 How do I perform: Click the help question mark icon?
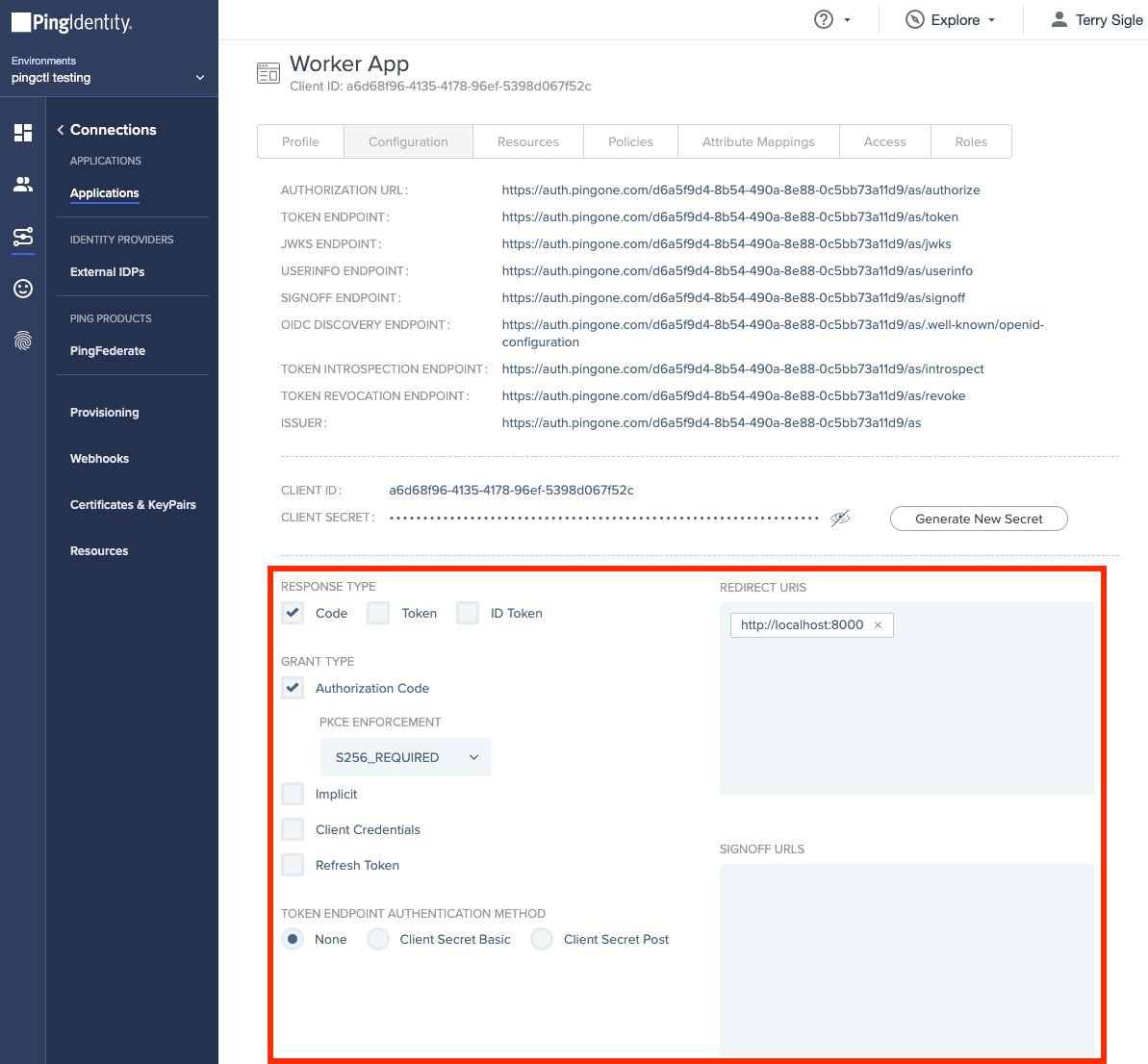point(824,20)
